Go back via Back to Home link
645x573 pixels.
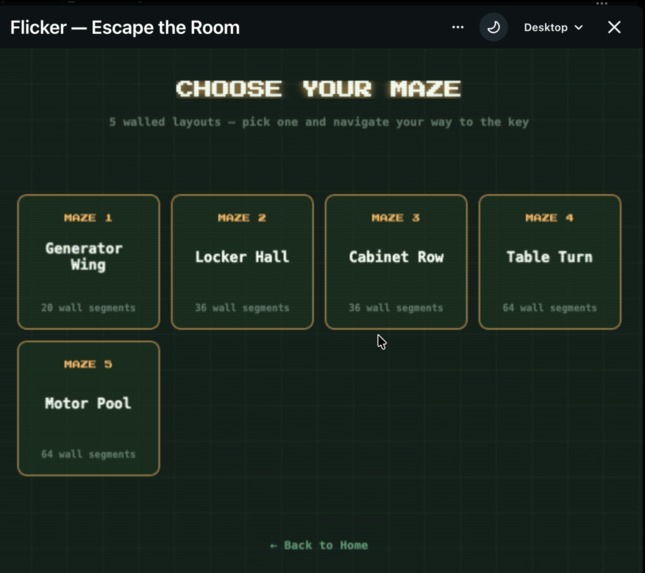(319, 545)
